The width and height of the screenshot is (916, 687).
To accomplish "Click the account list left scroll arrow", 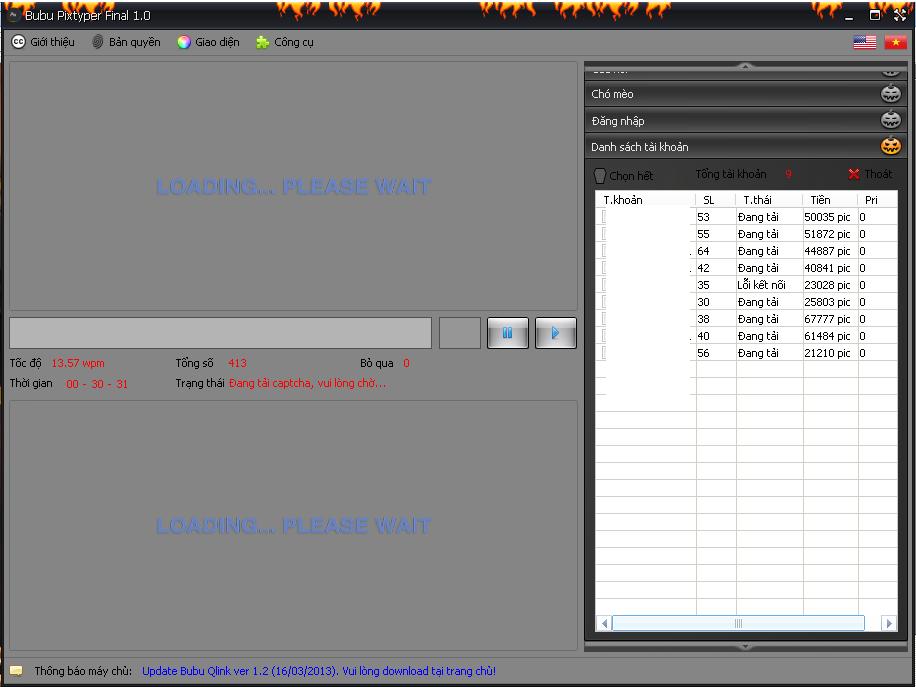I will tap(604, 623).
